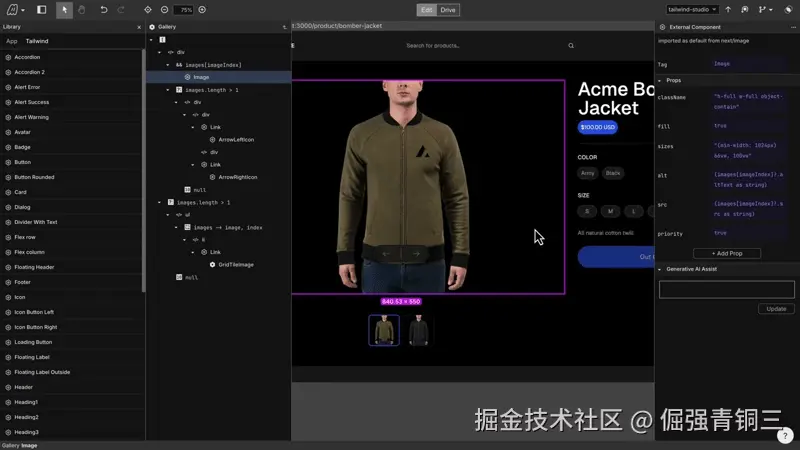800x450 pixels.
Task: Zoom out with the minus icon
Action: coord(164,10)
